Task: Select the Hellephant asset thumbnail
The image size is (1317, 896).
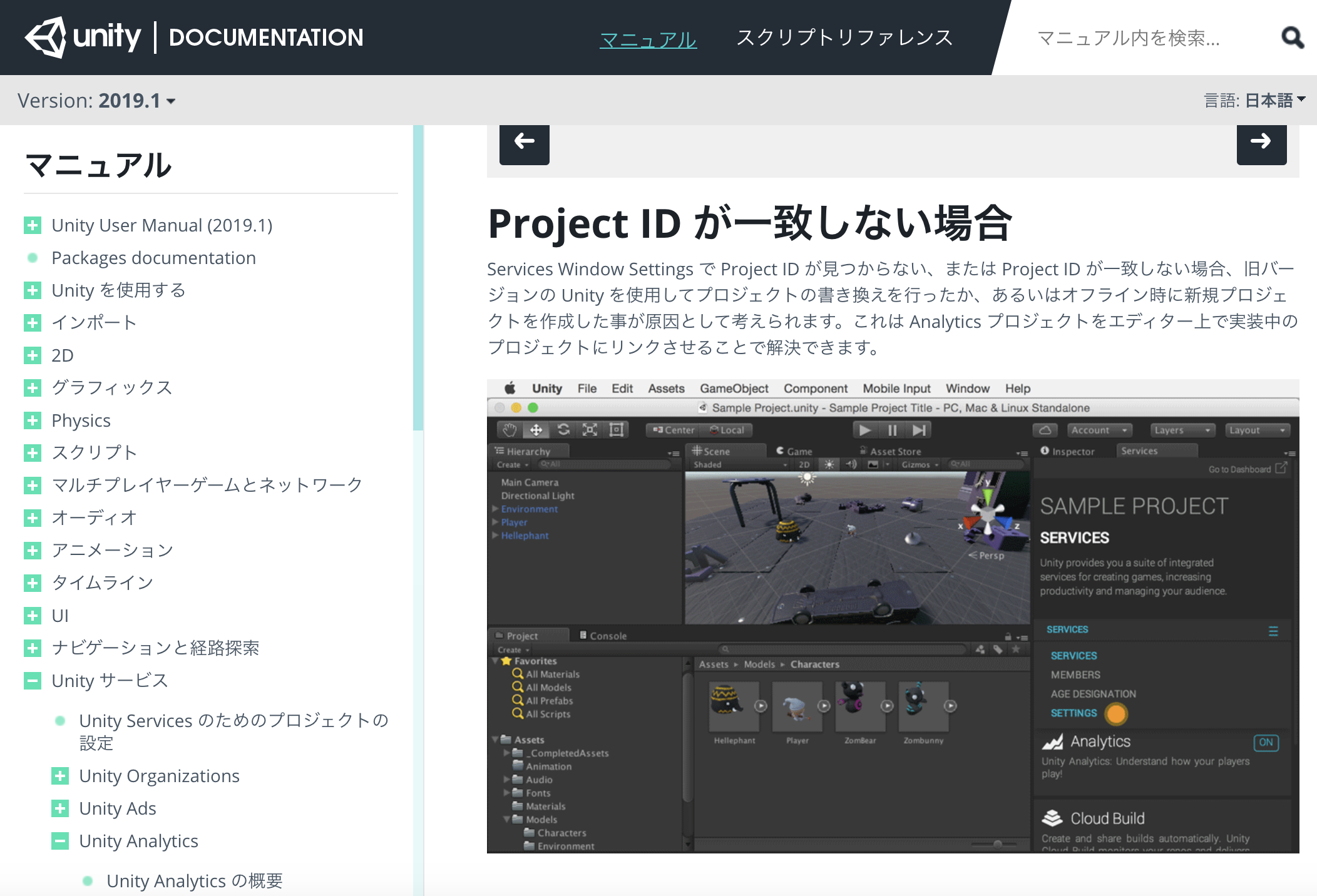Action: click(734, 708)
